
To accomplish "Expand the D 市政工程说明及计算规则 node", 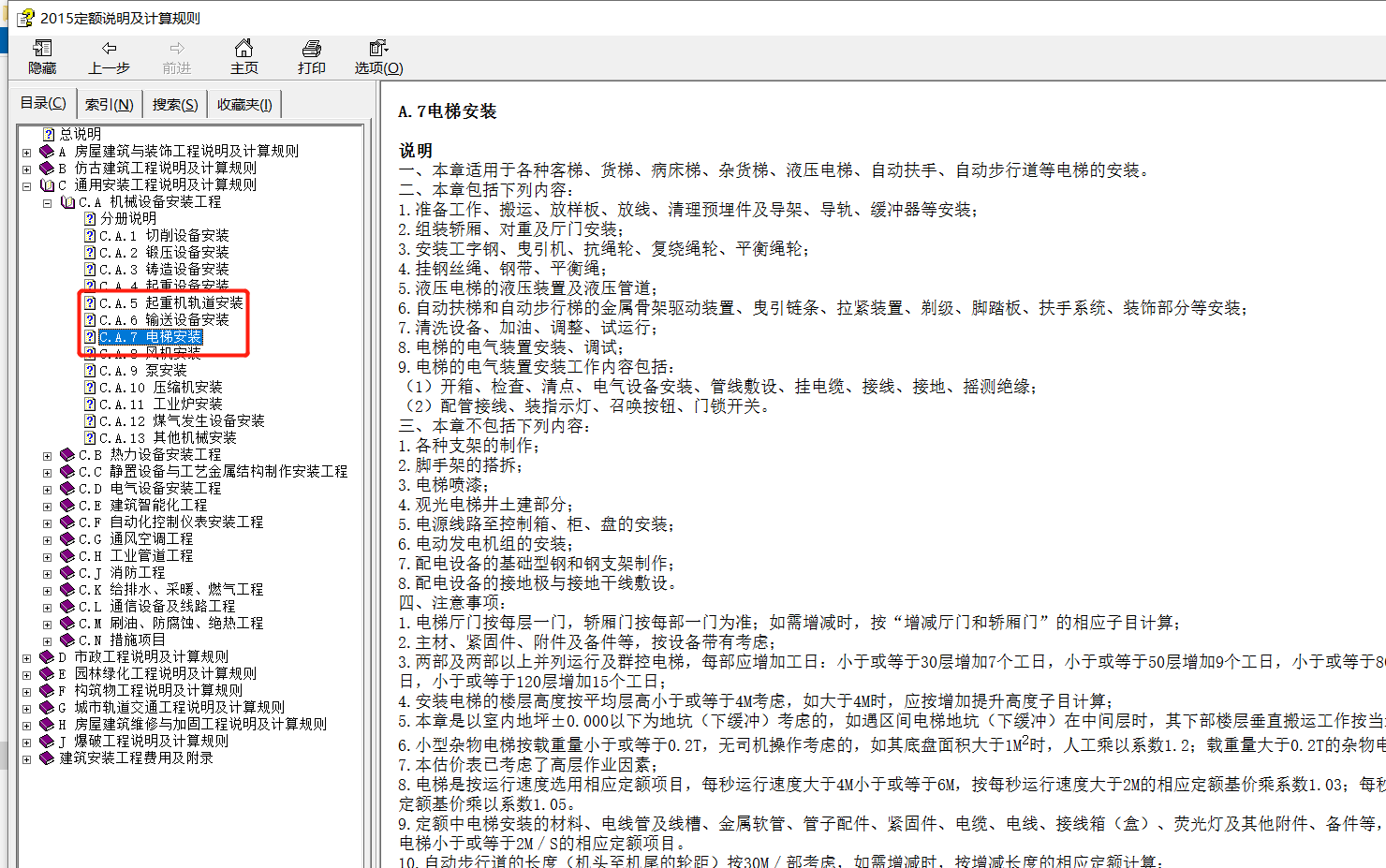I will coord(26,657).
